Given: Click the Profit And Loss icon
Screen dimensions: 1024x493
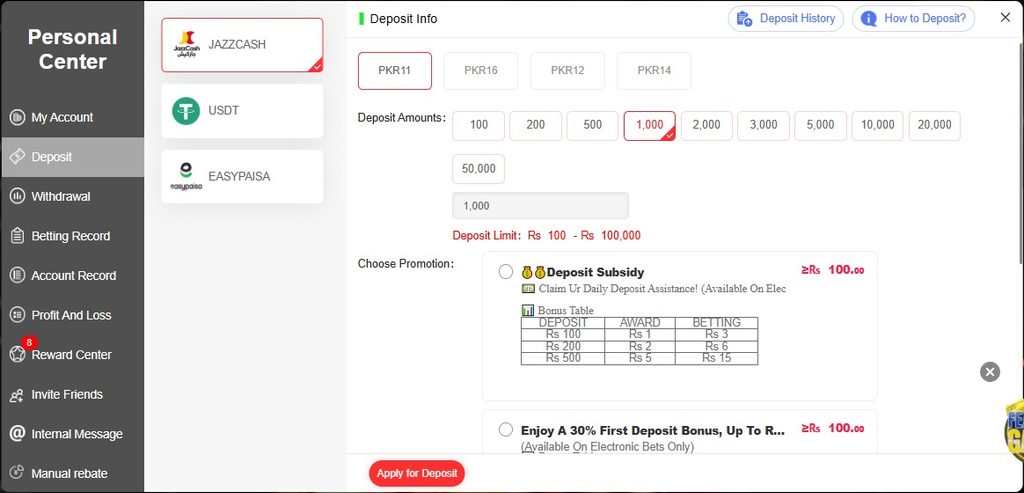Looking at the screenshot, I should pyautogui.click(x=18, y=315).
